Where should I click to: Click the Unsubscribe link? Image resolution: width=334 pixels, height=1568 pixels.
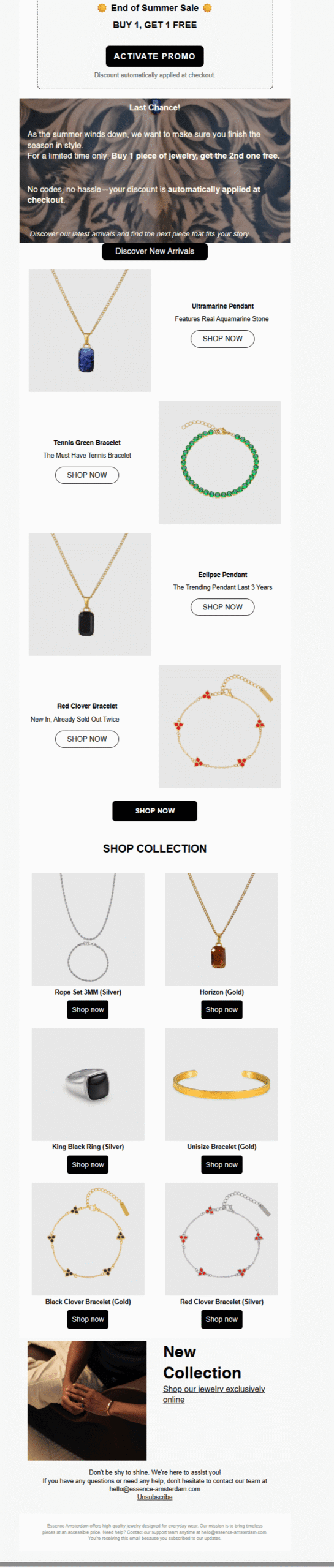154,1497
